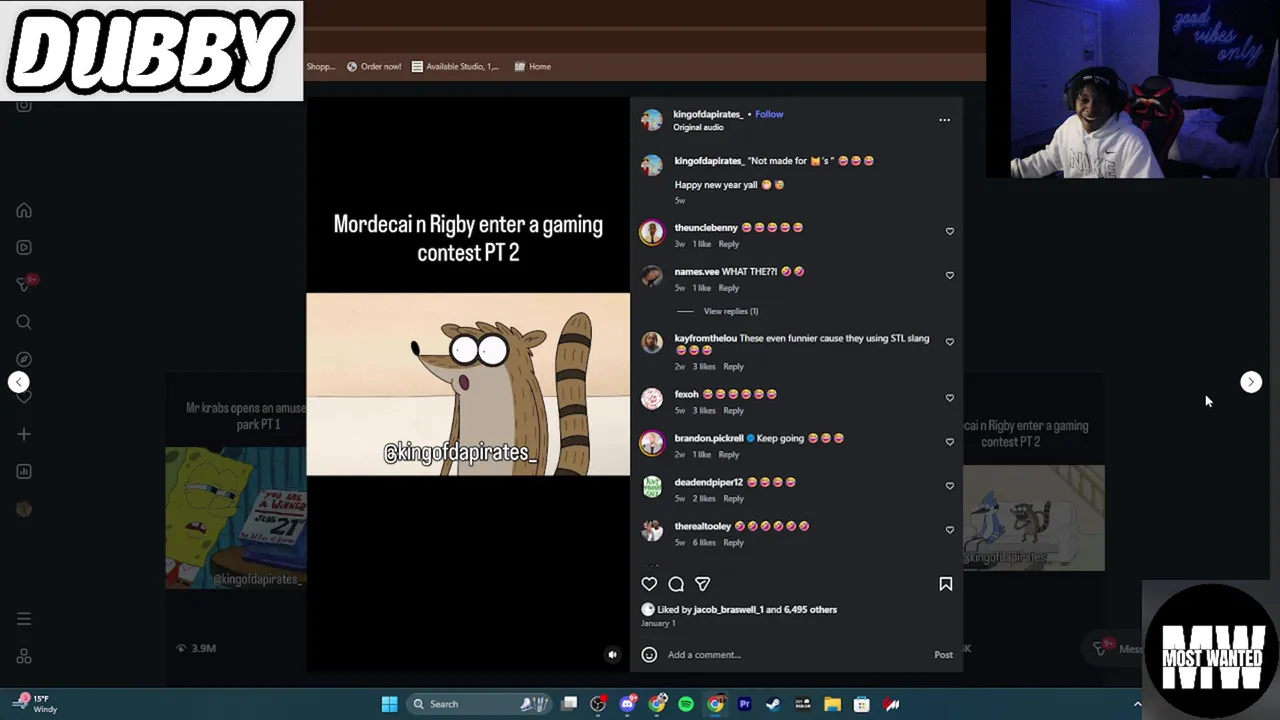Open Spotify from the taskbar
Viewport: 1280px width, 720px height.
686,704
